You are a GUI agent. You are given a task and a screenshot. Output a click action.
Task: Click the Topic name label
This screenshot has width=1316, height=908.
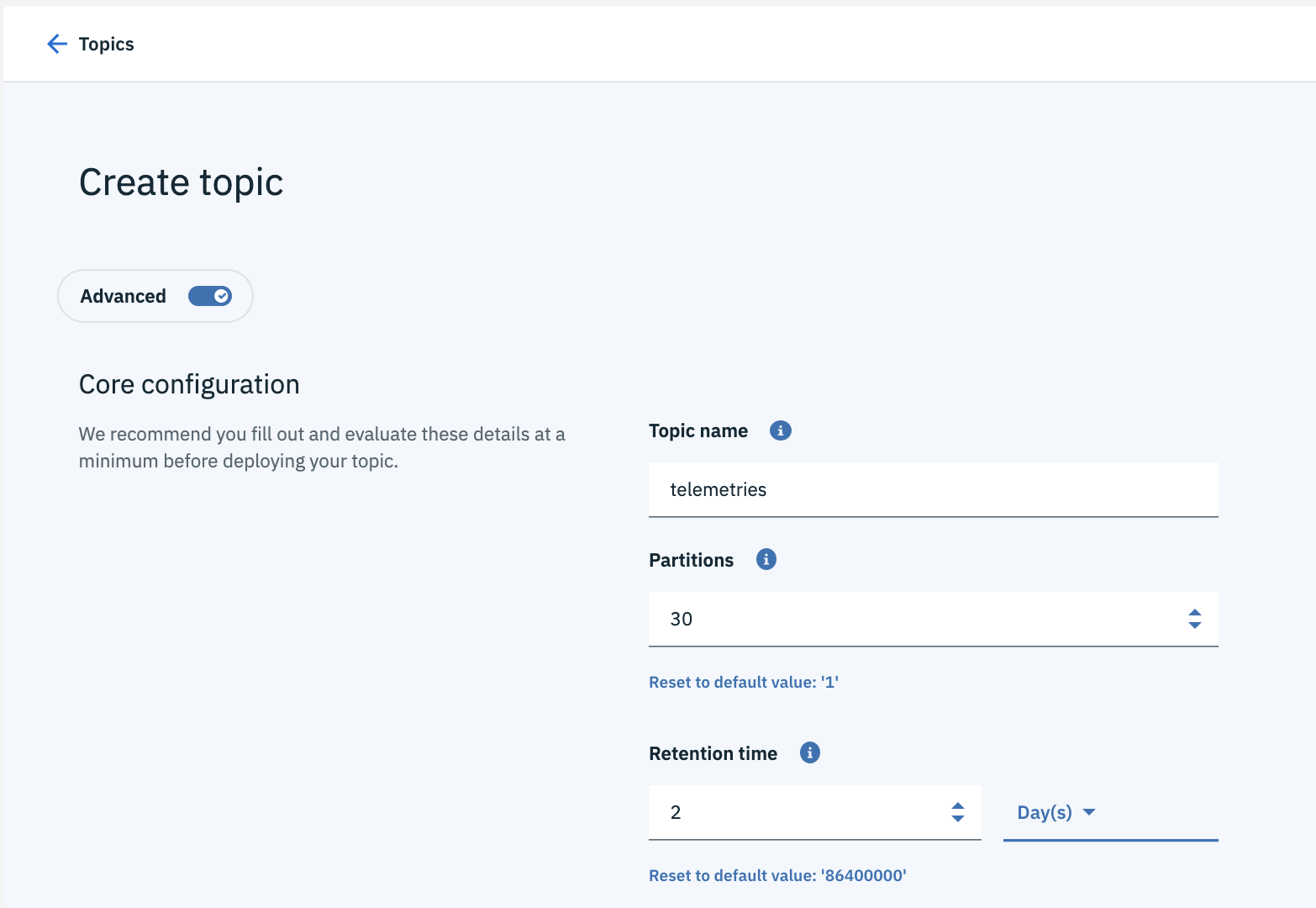click(697, 430)
